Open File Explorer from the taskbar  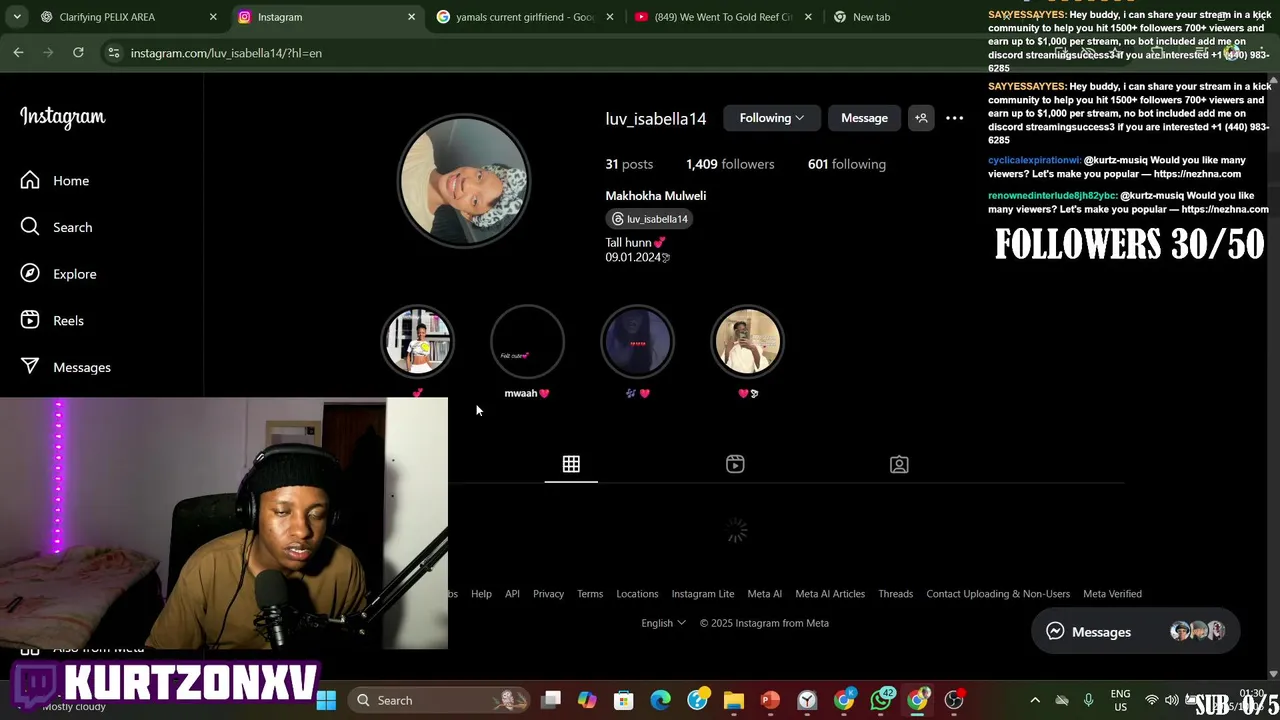point(734,701)
